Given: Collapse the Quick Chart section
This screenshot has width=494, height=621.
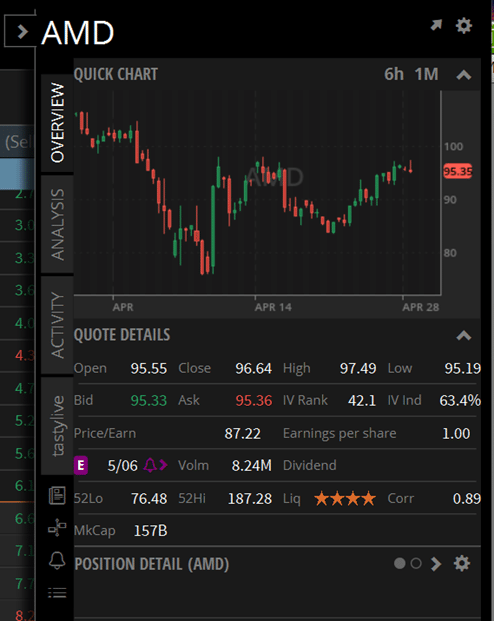Looking at the screenshot, I should (x=464, y=75).
